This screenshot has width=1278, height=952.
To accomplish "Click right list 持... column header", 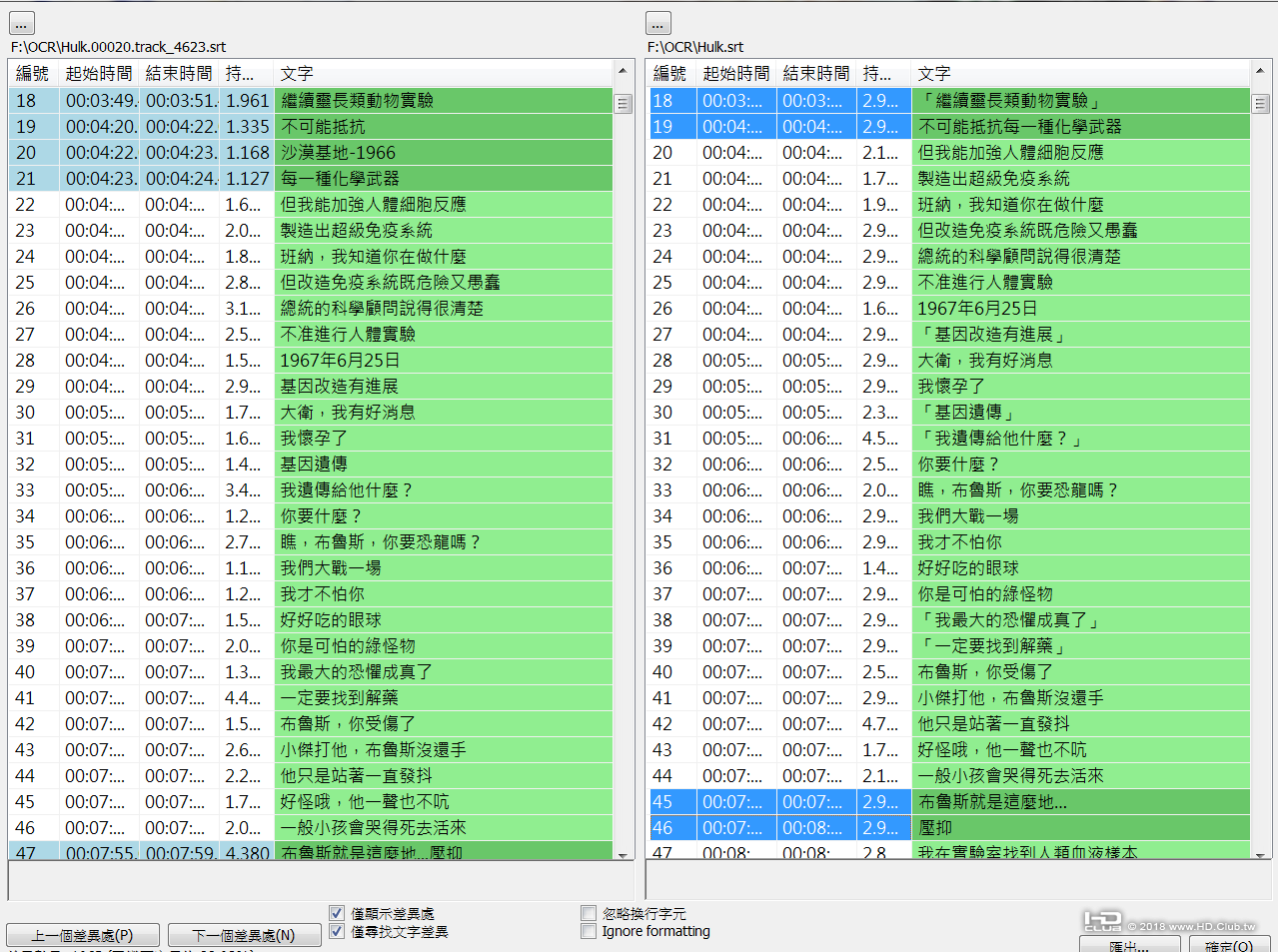I will click(x=883, y=73).
